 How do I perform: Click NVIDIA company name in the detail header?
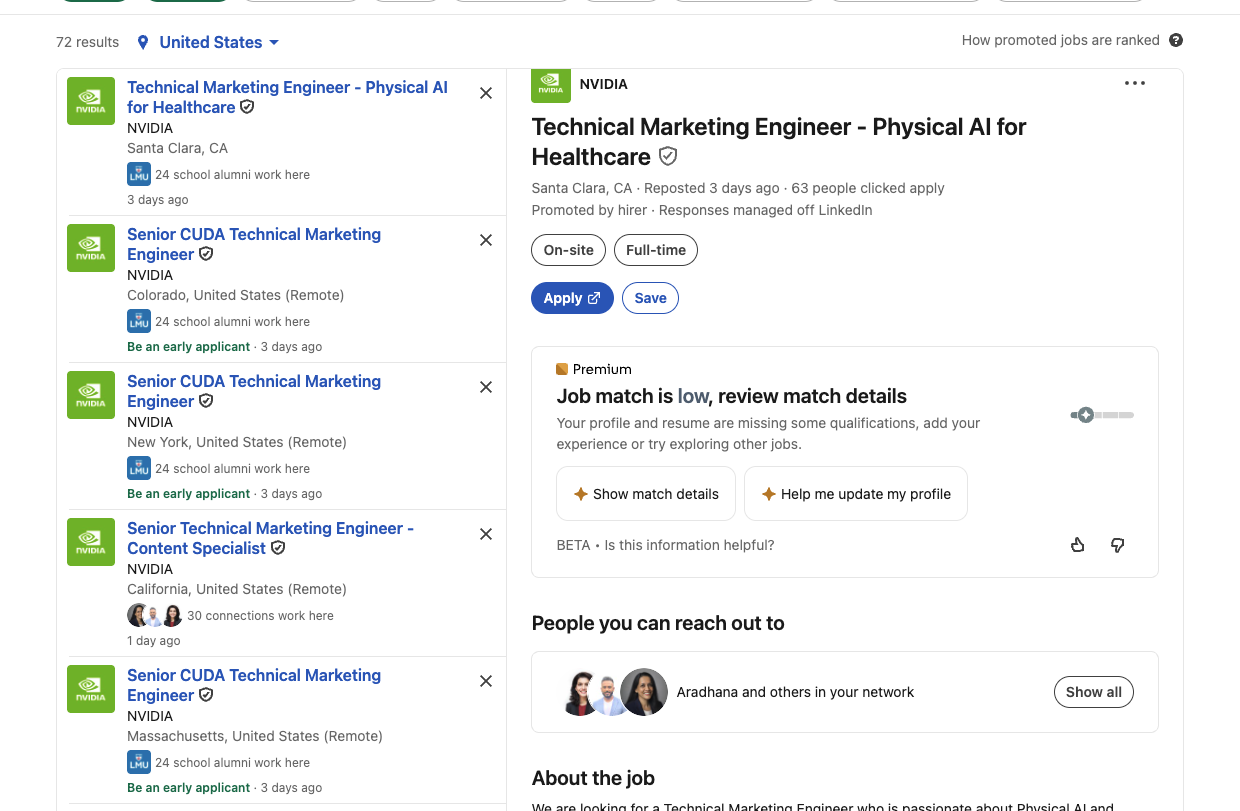[604, 84]
